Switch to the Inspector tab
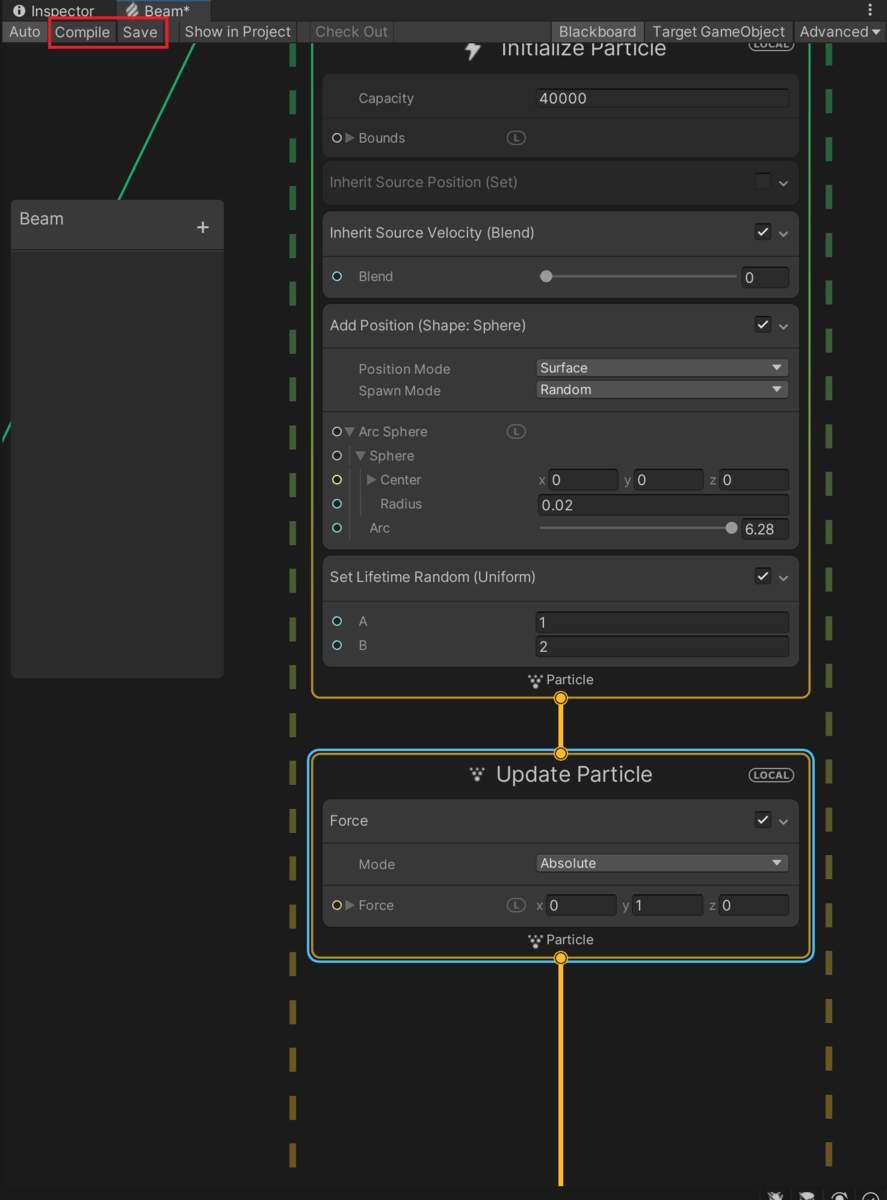887x1200 pixels. pyautogui.click(x=54, y=11)
